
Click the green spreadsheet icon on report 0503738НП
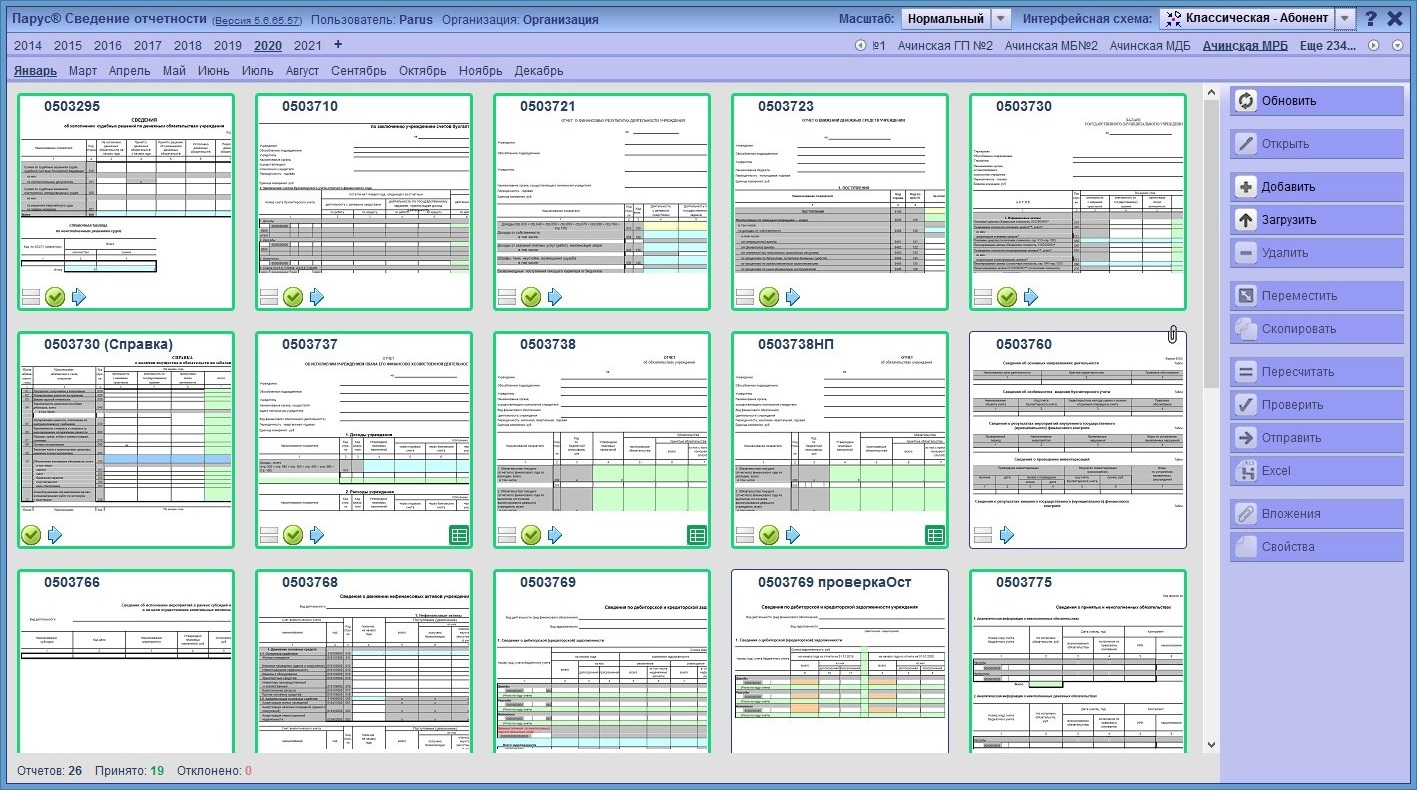tap(935, 535)
